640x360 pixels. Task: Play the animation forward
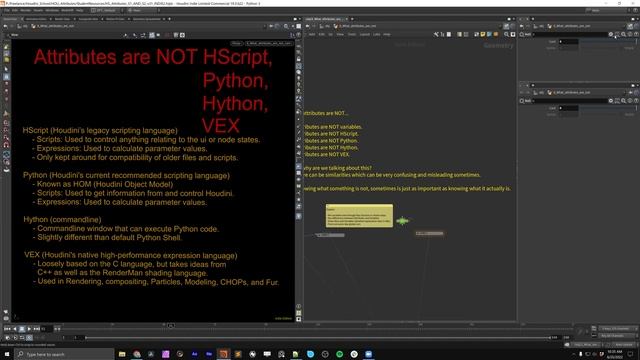click(x=29, y=329)
